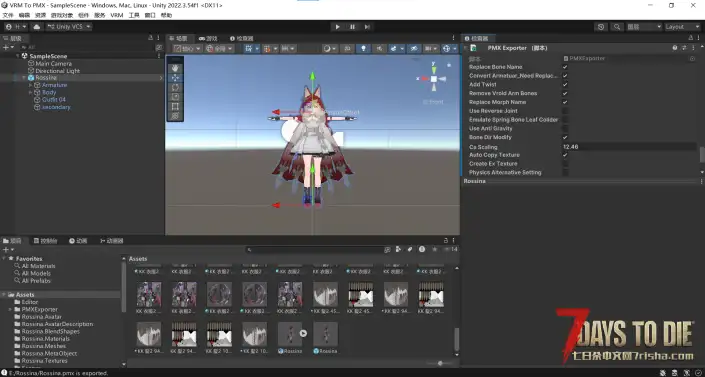
Task: Switch to the Console tab in bottom panel
Action: pos(45,241)
